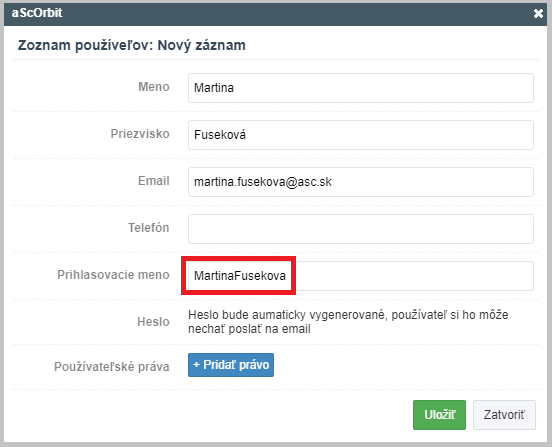The height and width of the screenshot is (447, 552).
Task: Click the Meno field label
Action: [153, 87]
